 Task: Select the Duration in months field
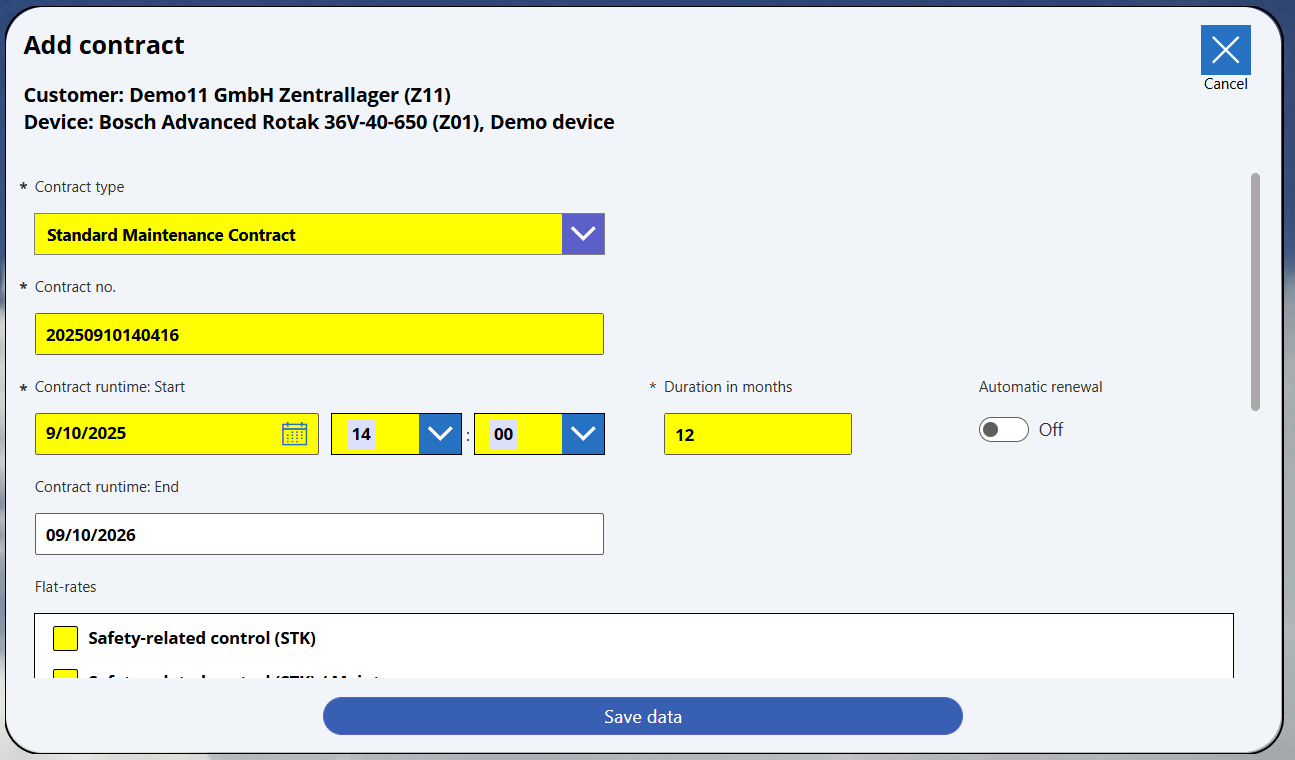click(x=757, y=434)
